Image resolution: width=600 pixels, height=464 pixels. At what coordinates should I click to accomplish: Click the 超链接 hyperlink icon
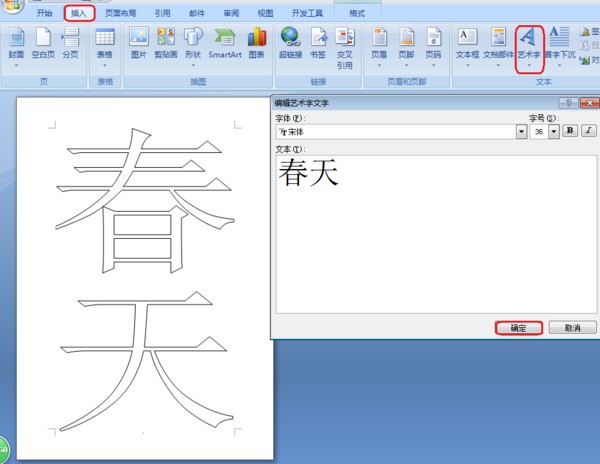(291, 44)
